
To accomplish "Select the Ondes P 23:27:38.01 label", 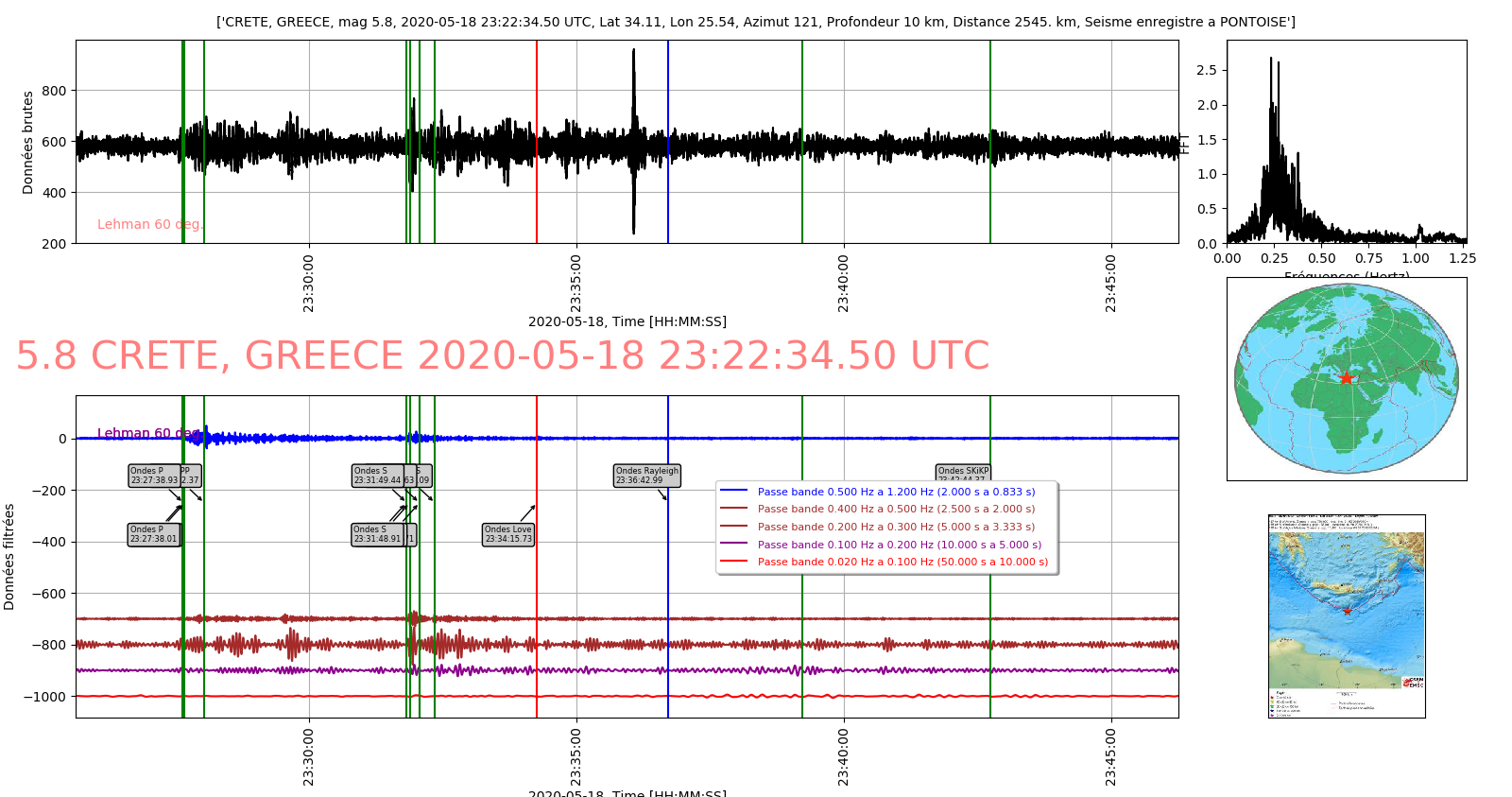I will [x=153, y=534].
